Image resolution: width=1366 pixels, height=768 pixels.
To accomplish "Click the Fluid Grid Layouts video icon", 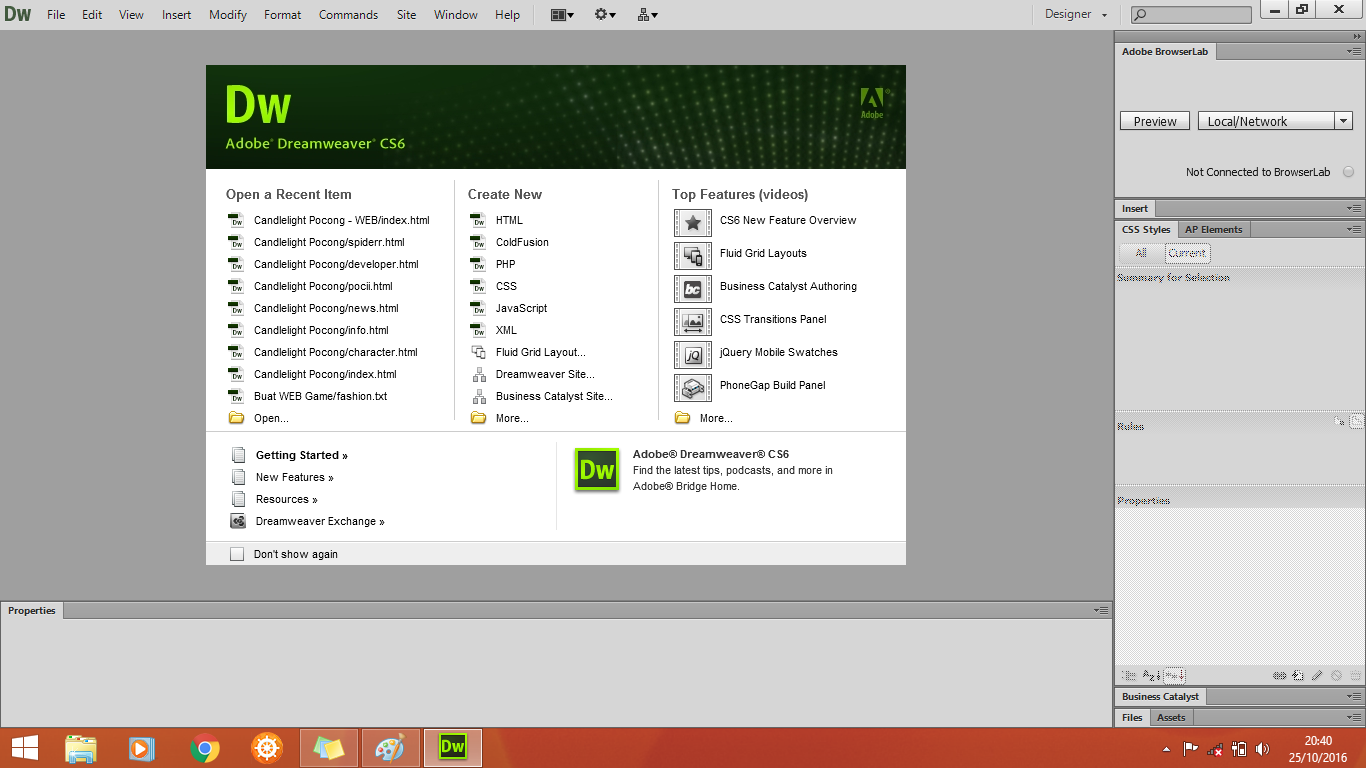I will [693, 255].
